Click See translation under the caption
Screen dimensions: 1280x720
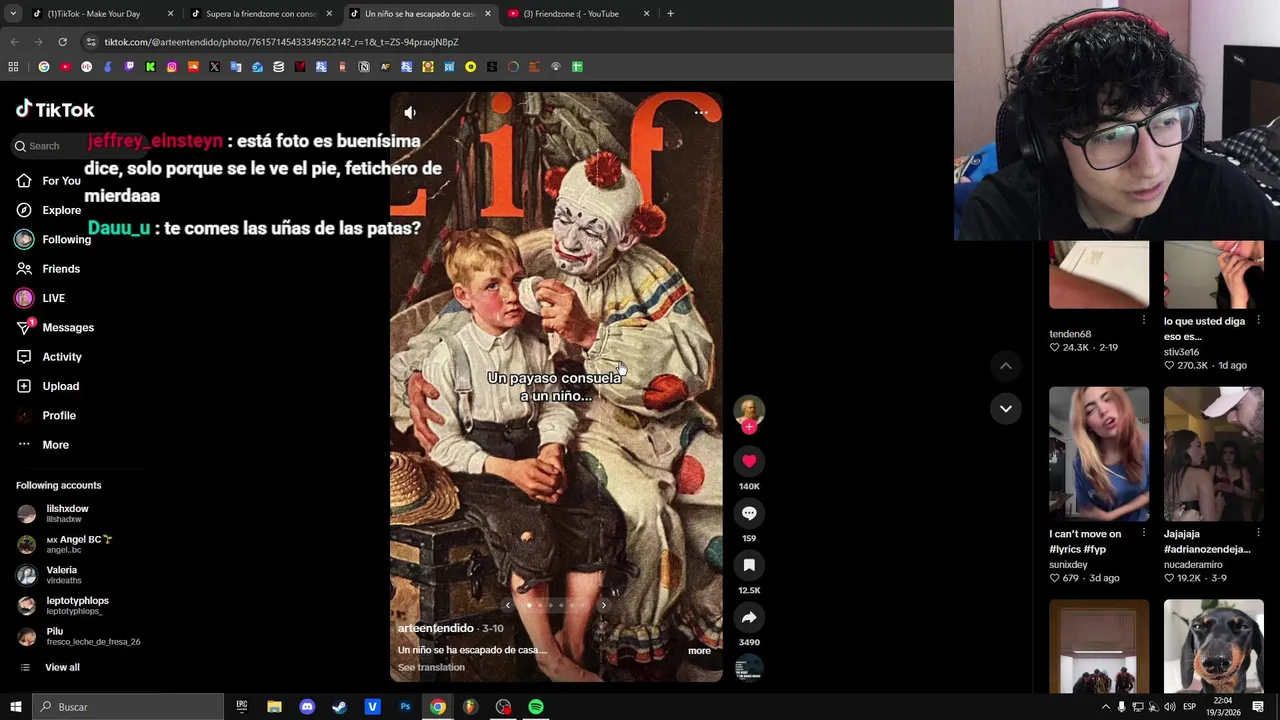[431, 667]
